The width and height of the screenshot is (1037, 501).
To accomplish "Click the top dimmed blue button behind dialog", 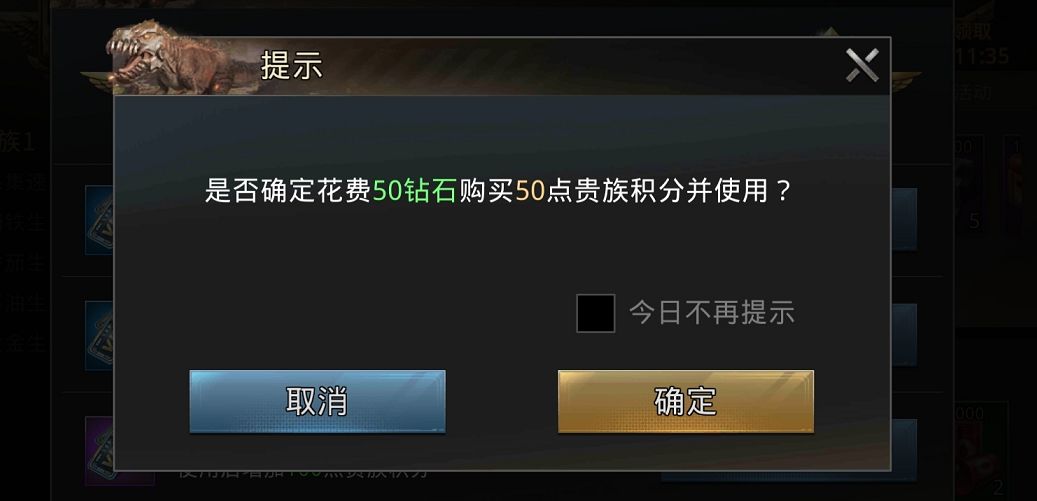I will pyautogui.click(x=904, y=219).
